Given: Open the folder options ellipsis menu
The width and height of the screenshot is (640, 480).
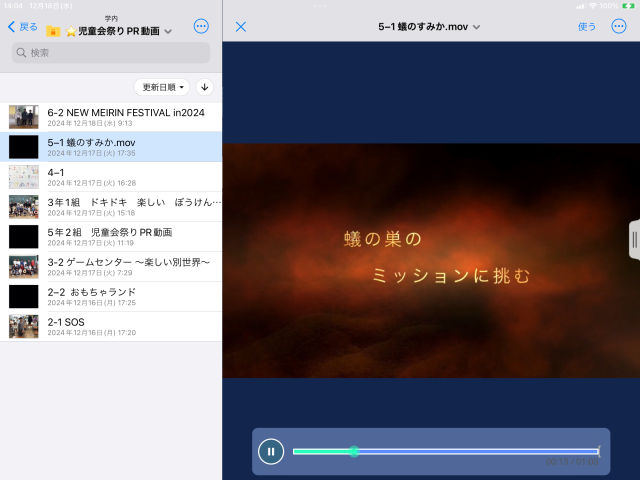Looking at the screenshot, I should (x=201, y=27).
